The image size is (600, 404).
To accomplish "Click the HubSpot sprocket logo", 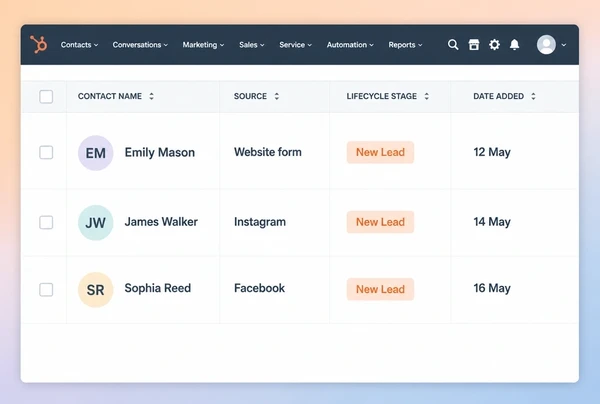I will tap(39, 44).
